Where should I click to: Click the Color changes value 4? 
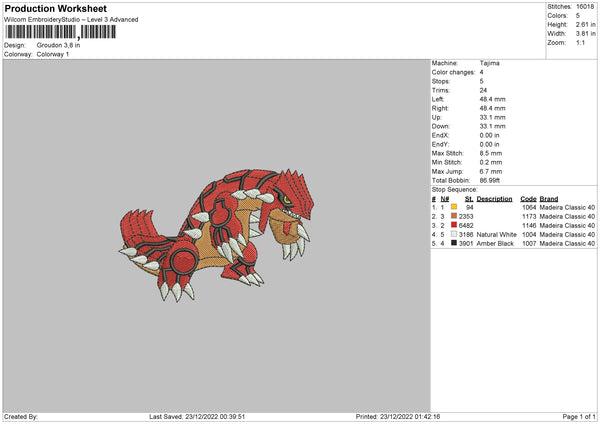click(x=481, y=72)
